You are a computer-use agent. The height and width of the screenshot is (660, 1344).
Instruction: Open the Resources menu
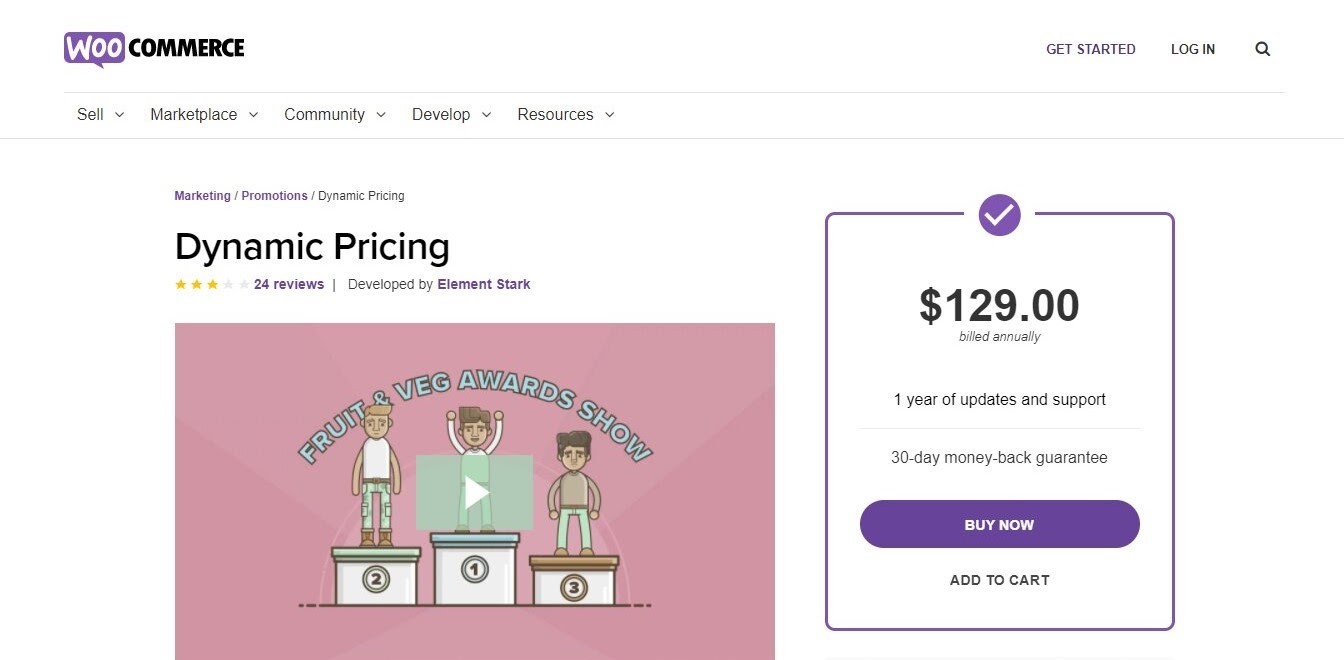coord(565,115)
